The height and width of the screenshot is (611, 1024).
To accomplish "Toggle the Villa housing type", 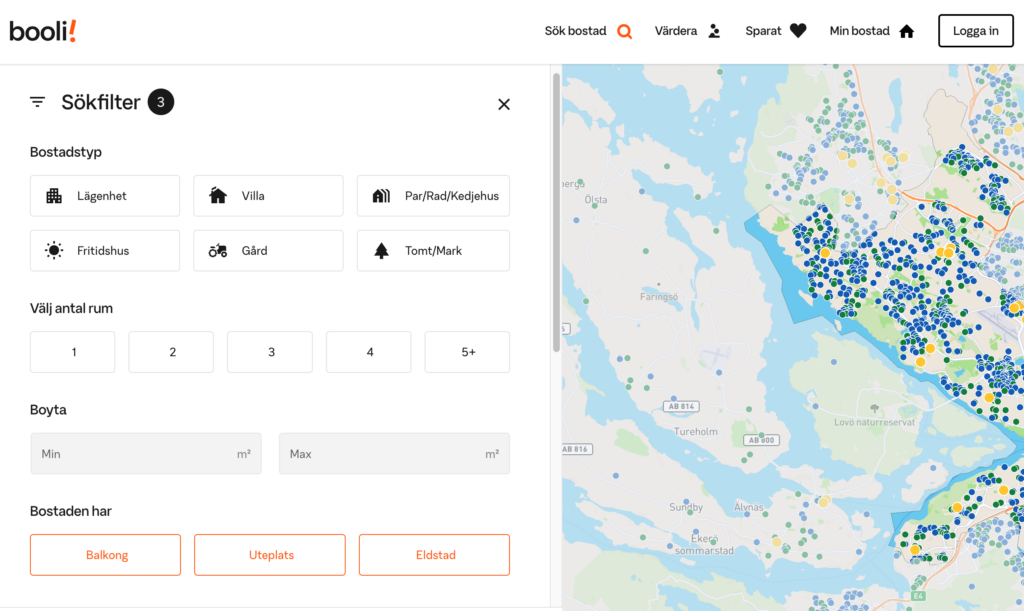I will (268, 196).
